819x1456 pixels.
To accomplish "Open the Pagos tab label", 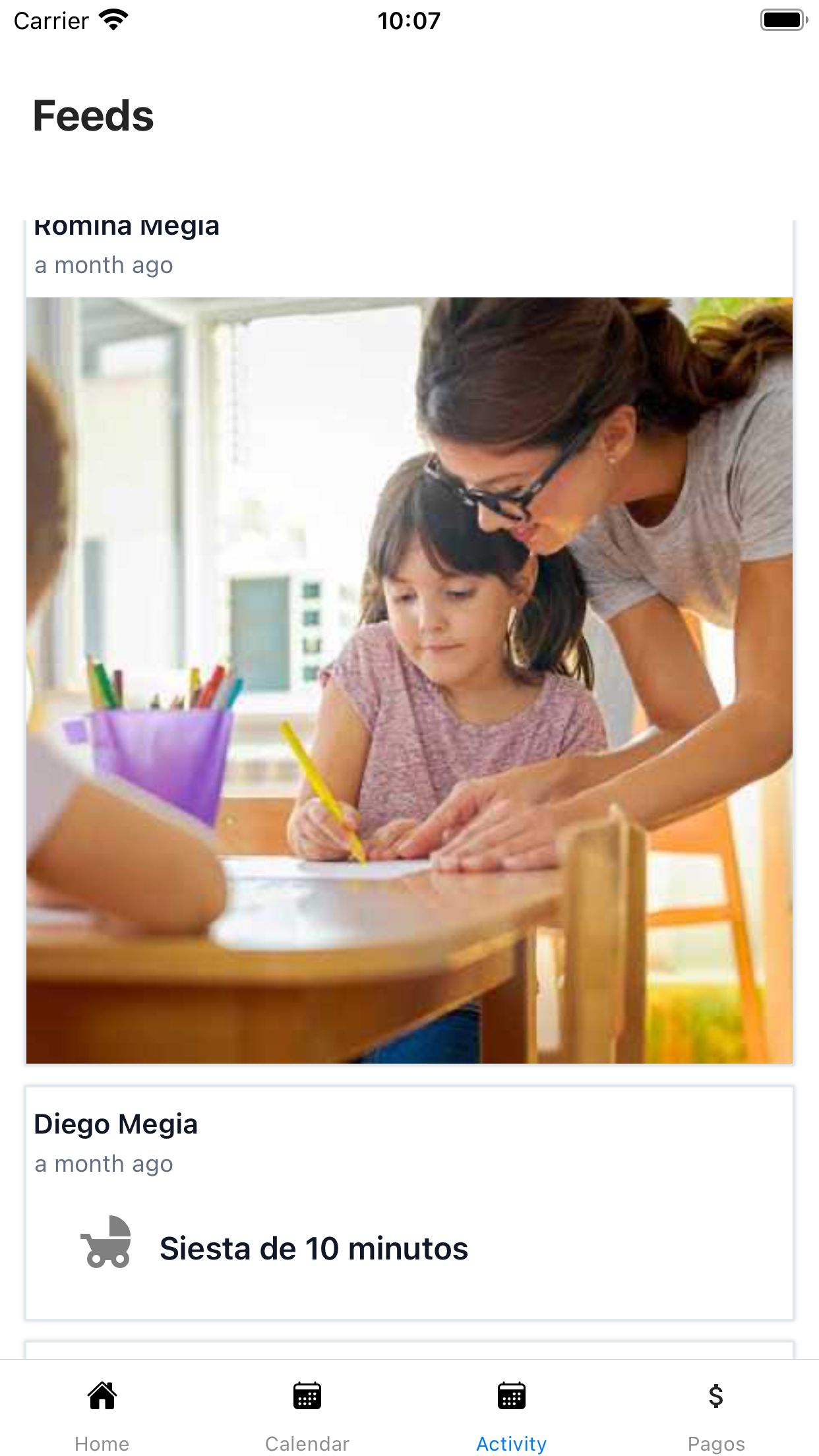I will click(716, 1443).
